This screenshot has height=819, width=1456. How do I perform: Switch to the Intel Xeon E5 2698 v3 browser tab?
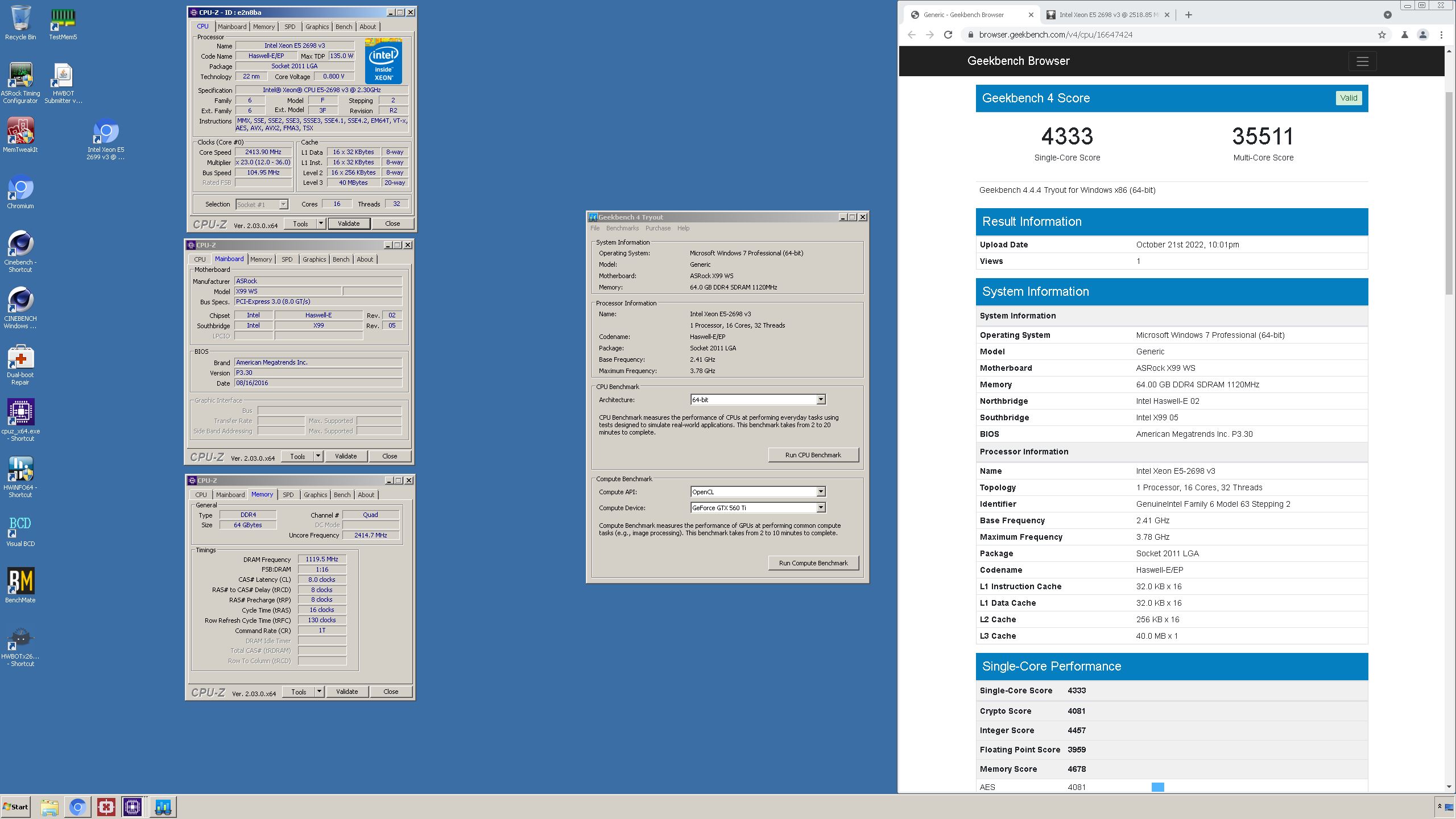pyautogui.click(x=1108, y=15)
